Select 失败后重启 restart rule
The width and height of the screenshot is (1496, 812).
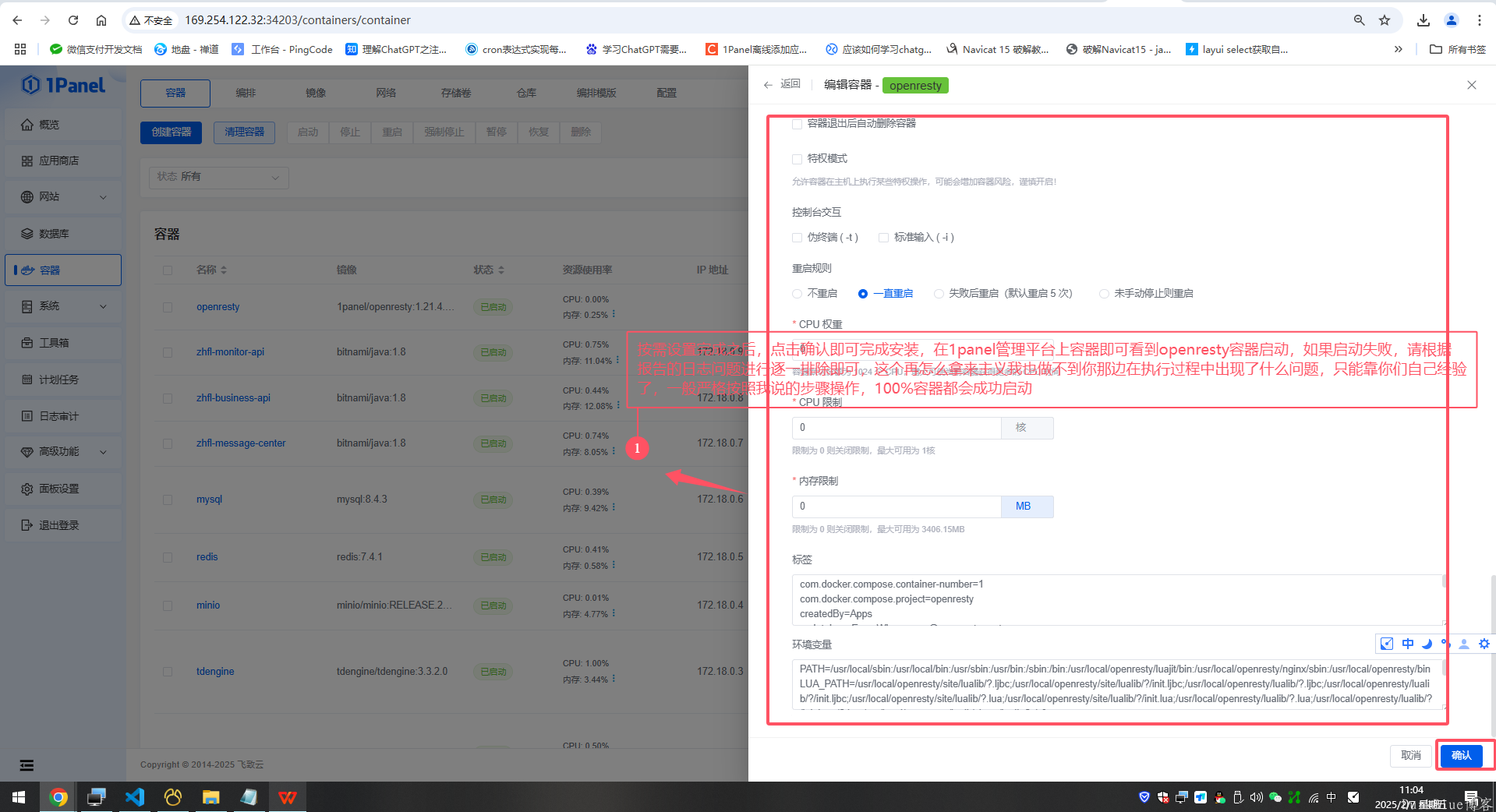939,294
